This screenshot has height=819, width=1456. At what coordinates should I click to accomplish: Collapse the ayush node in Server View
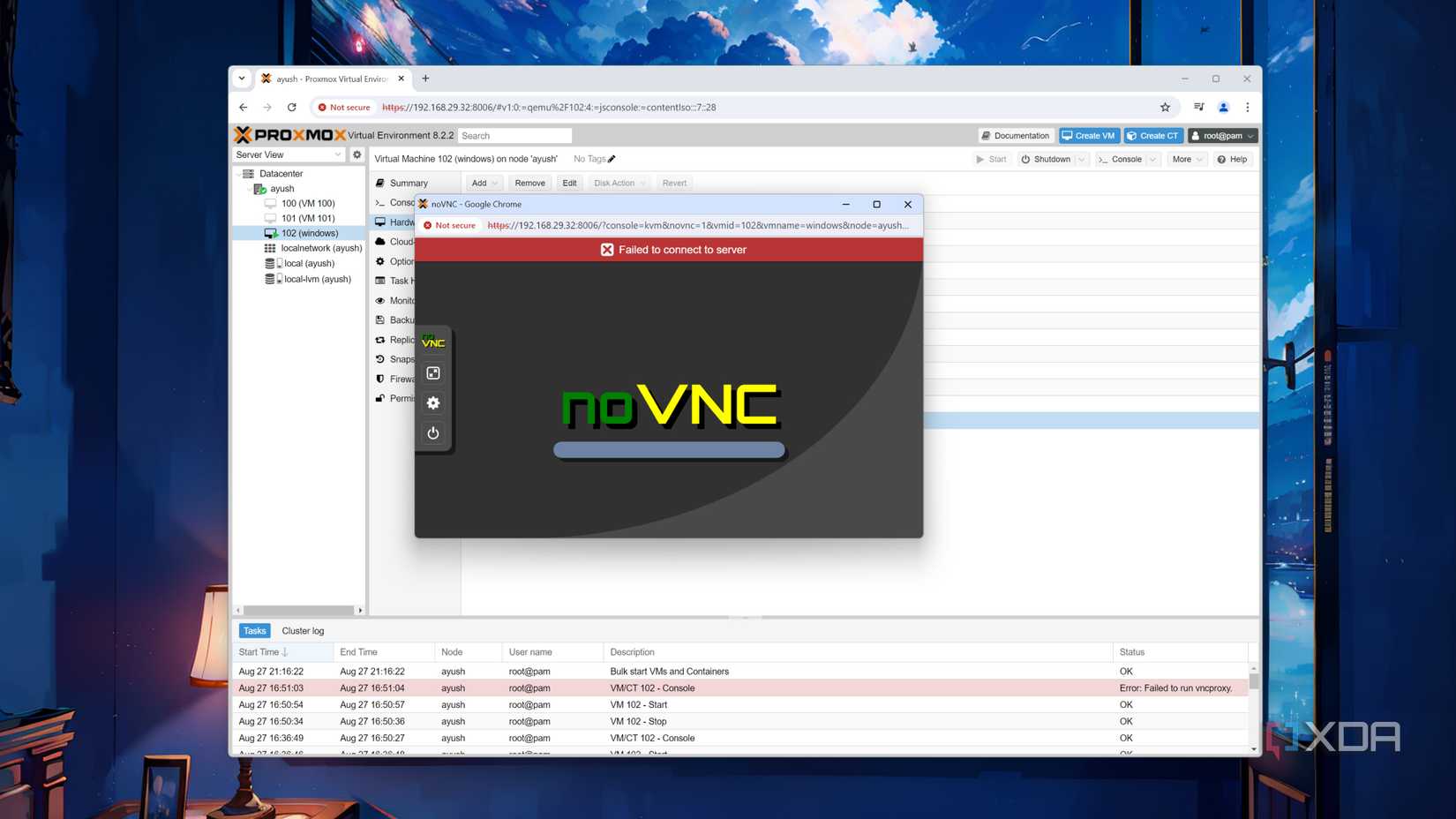(251, 188)
